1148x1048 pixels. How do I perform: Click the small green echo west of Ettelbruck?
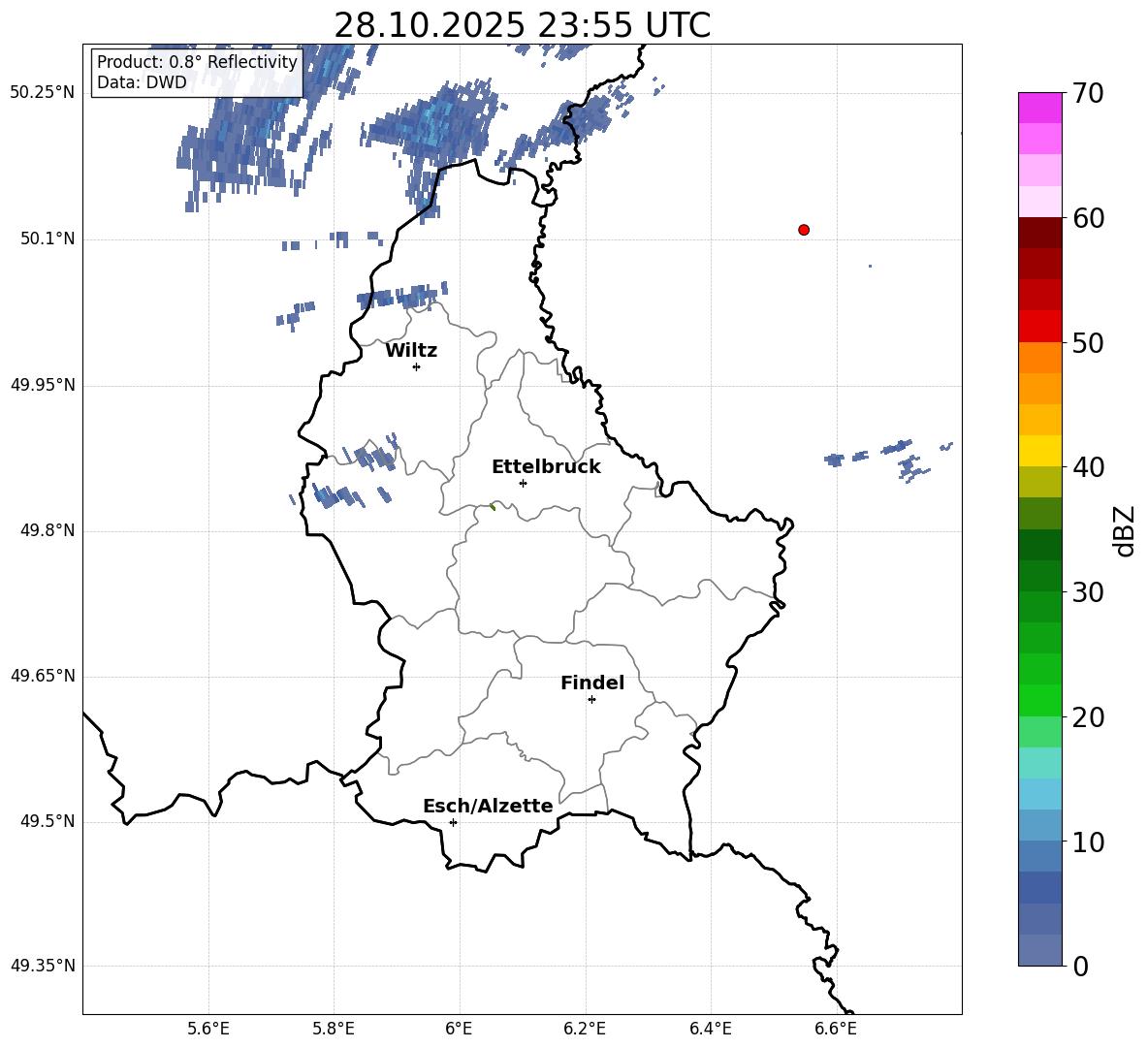point(493,506)
